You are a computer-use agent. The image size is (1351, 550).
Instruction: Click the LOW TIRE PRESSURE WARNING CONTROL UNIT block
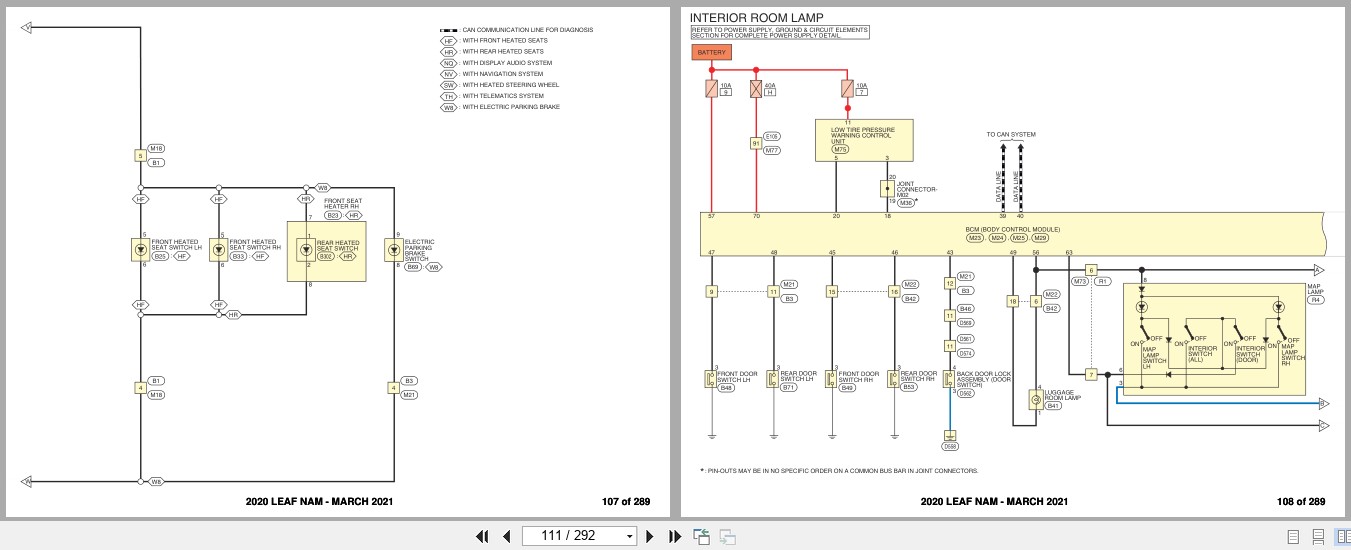863,140
